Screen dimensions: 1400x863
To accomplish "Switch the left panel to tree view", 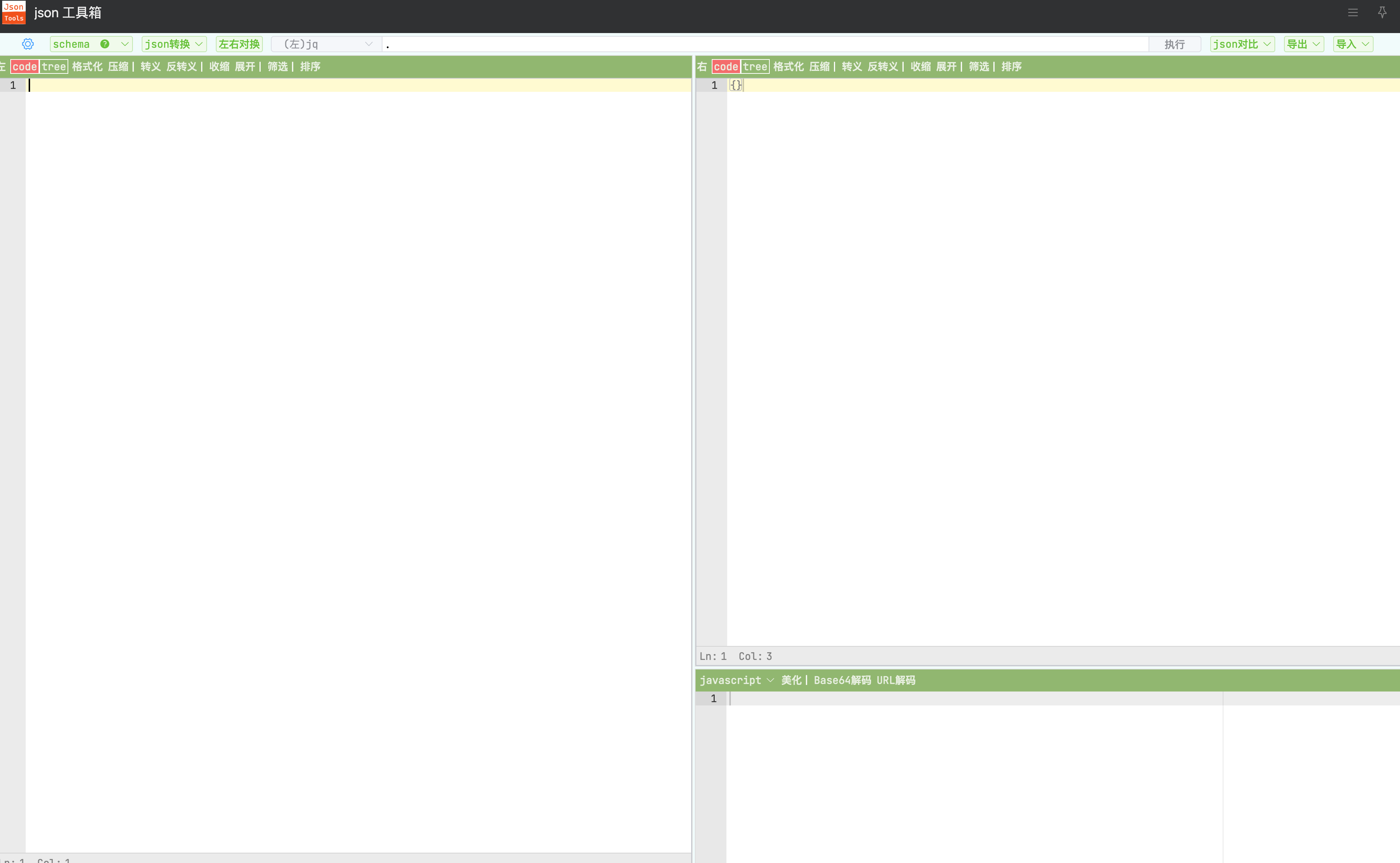I will pyautogui.click(x=54, y=67).
